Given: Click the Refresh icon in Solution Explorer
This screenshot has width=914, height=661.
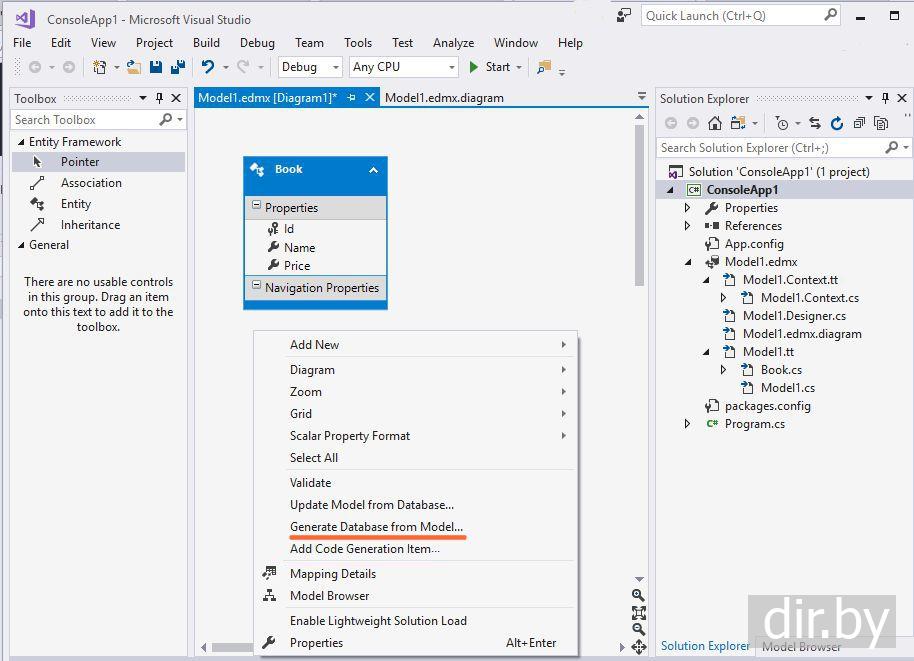Looking at the screenshot, I should point(836,123).
